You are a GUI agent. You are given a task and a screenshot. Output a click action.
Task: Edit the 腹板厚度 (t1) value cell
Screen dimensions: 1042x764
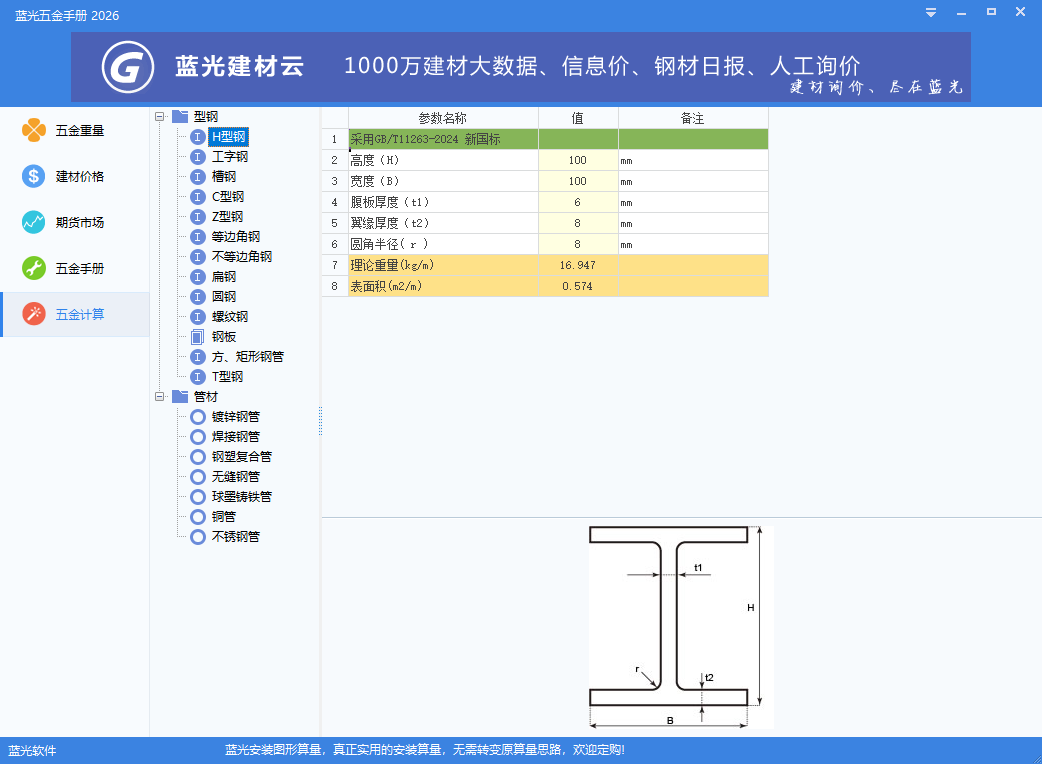coord(578,202)
